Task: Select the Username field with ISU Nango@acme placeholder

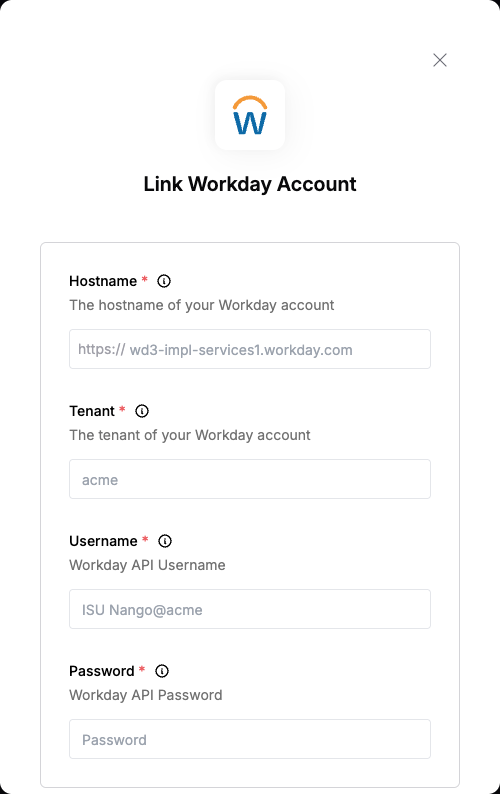Action: click(250, 609)
